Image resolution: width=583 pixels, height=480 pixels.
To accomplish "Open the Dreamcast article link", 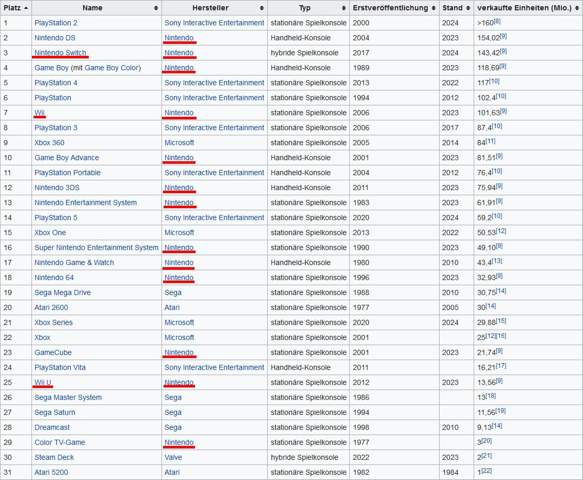I will tap(52, 428).
